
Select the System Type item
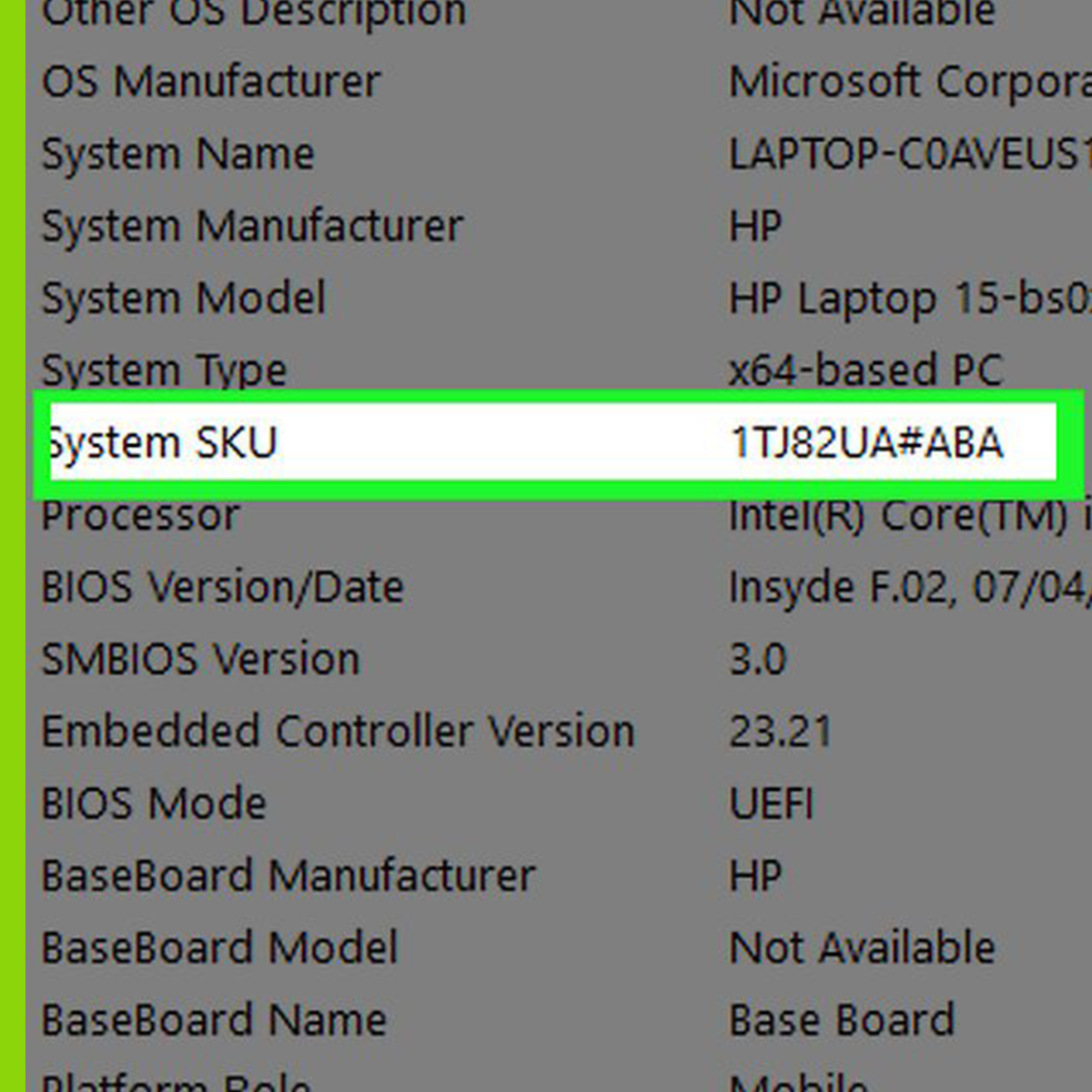pyautogui.click(x=165, y=370)
